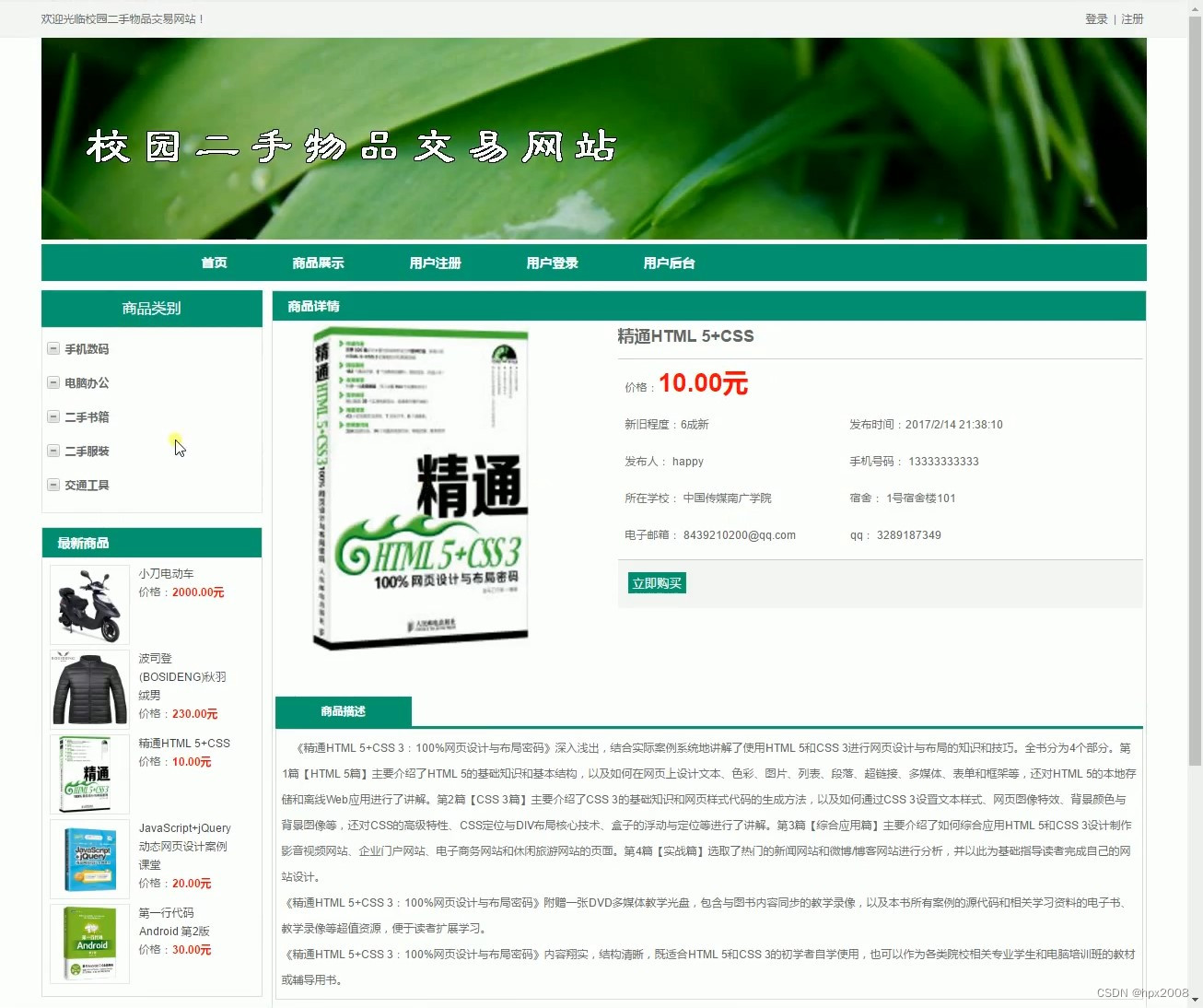Open the 小刀电动车 scooter thumbnail

(89, 604)
